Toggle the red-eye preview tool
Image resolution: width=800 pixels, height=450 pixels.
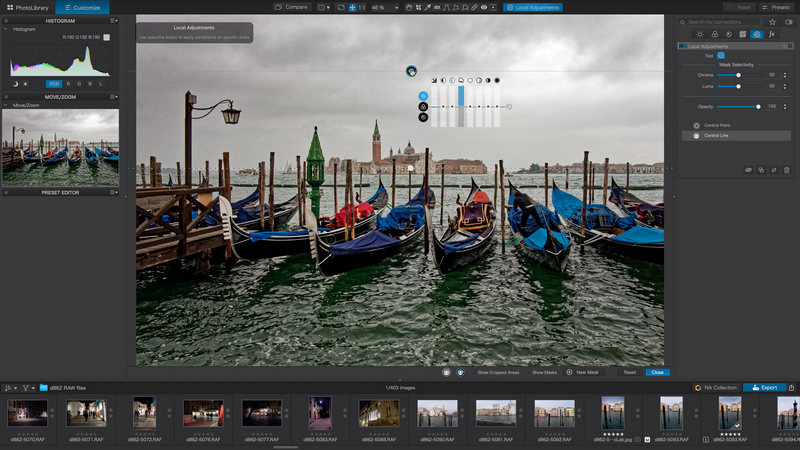point(484,7)
